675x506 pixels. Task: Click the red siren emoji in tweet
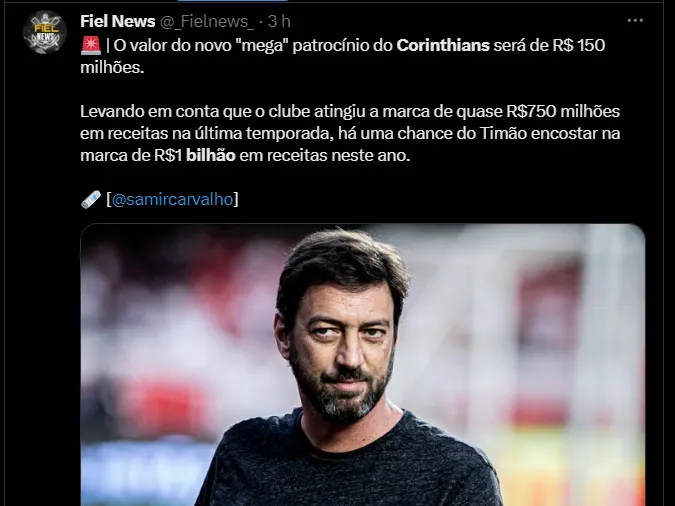[90, 45]
